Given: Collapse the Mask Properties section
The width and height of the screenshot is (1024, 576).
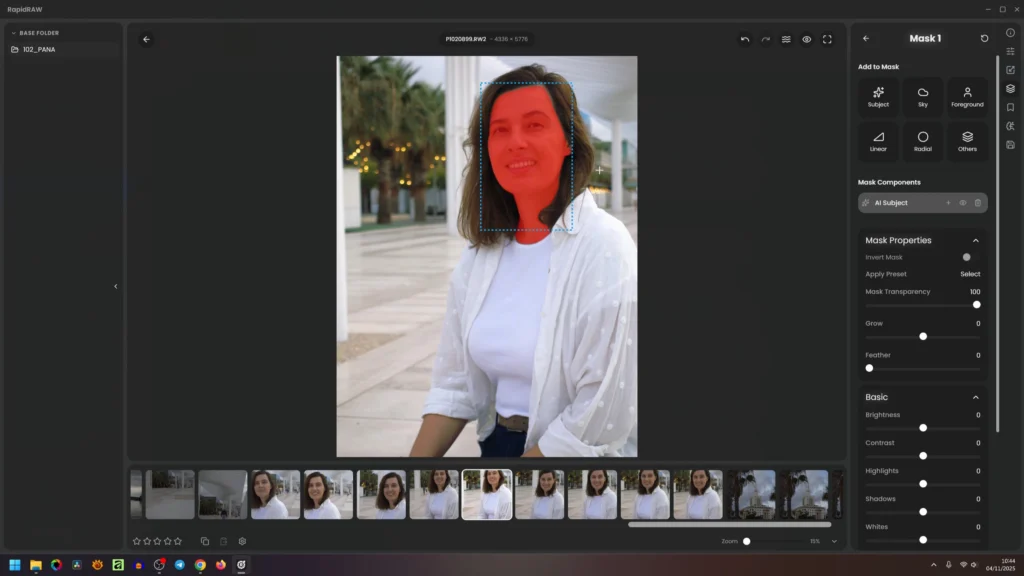Looking at the screenshot, I should pos(975,240).
